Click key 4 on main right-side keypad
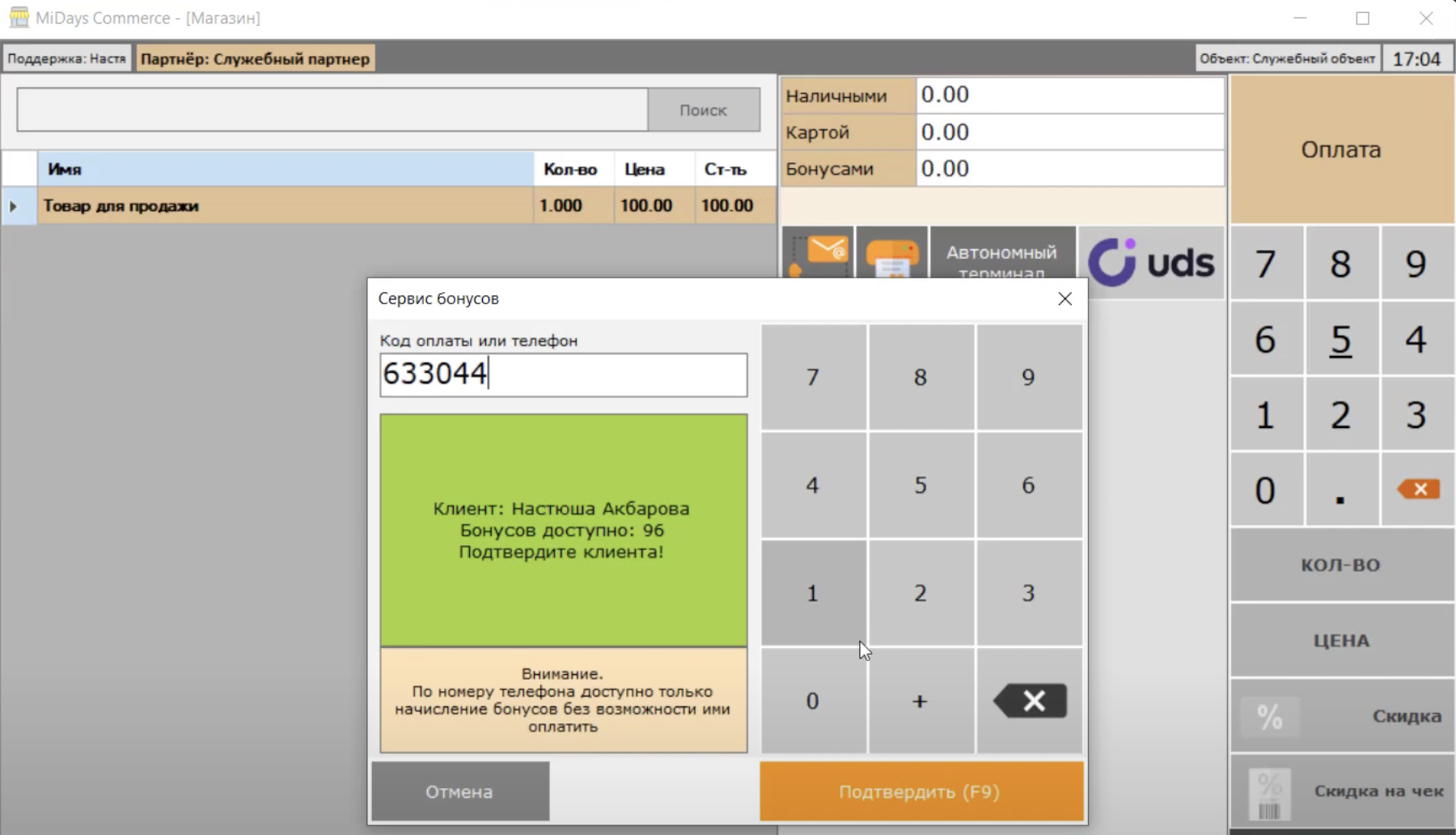Screen dimensions: 1456x835 1417,338
